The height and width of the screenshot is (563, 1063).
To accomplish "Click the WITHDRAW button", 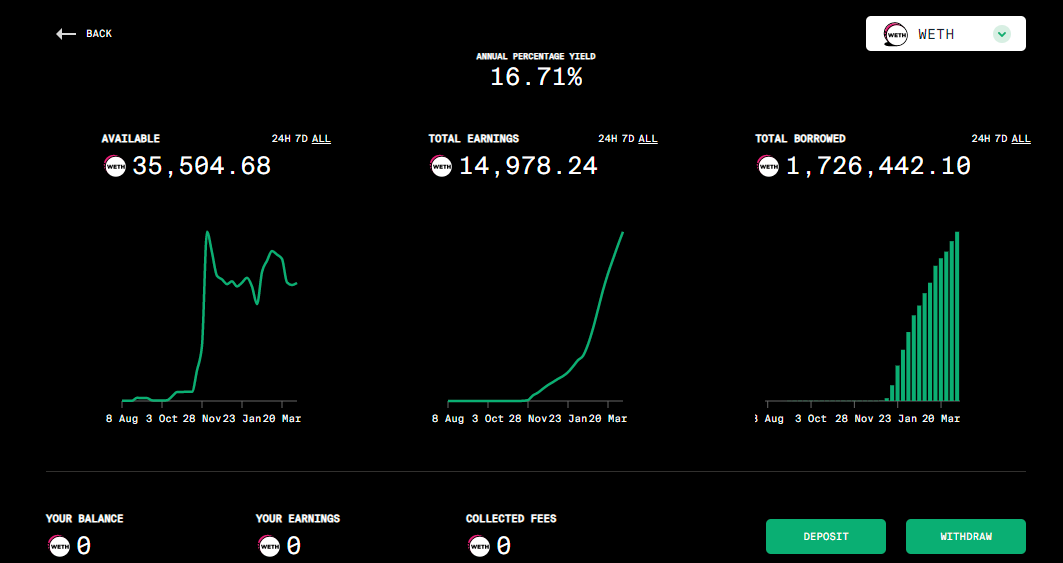I will click(965, 537).
